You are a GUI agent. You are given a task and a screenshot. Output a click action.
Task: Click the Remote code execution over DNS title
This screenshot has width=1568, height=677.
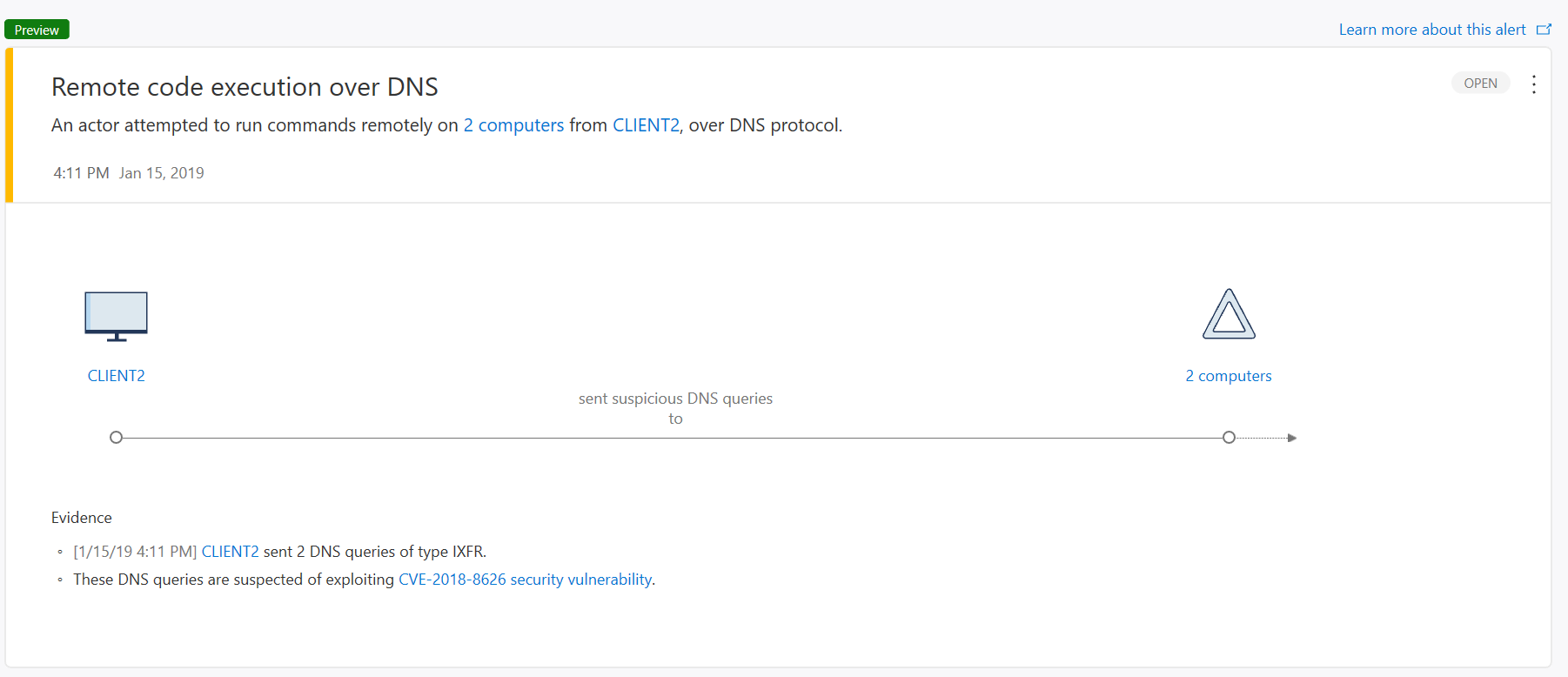click(245, 87)
